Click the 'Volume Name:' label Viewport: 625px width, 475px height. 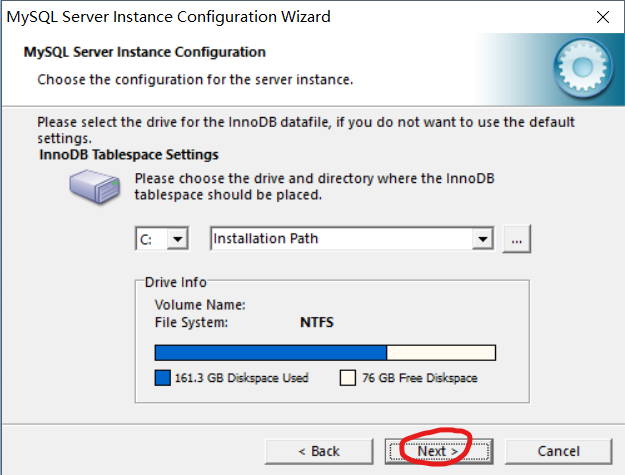tap(200, 305)
